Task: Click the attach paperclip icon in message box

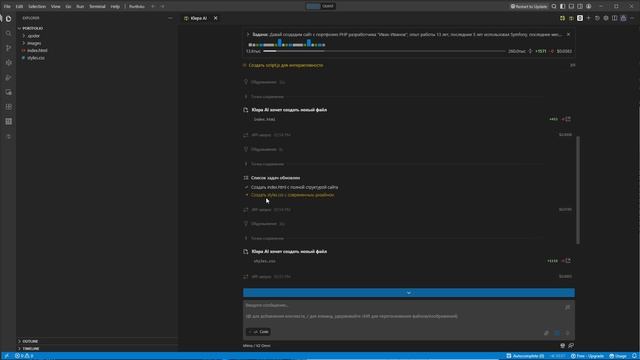Action: [x=547, y=333]
